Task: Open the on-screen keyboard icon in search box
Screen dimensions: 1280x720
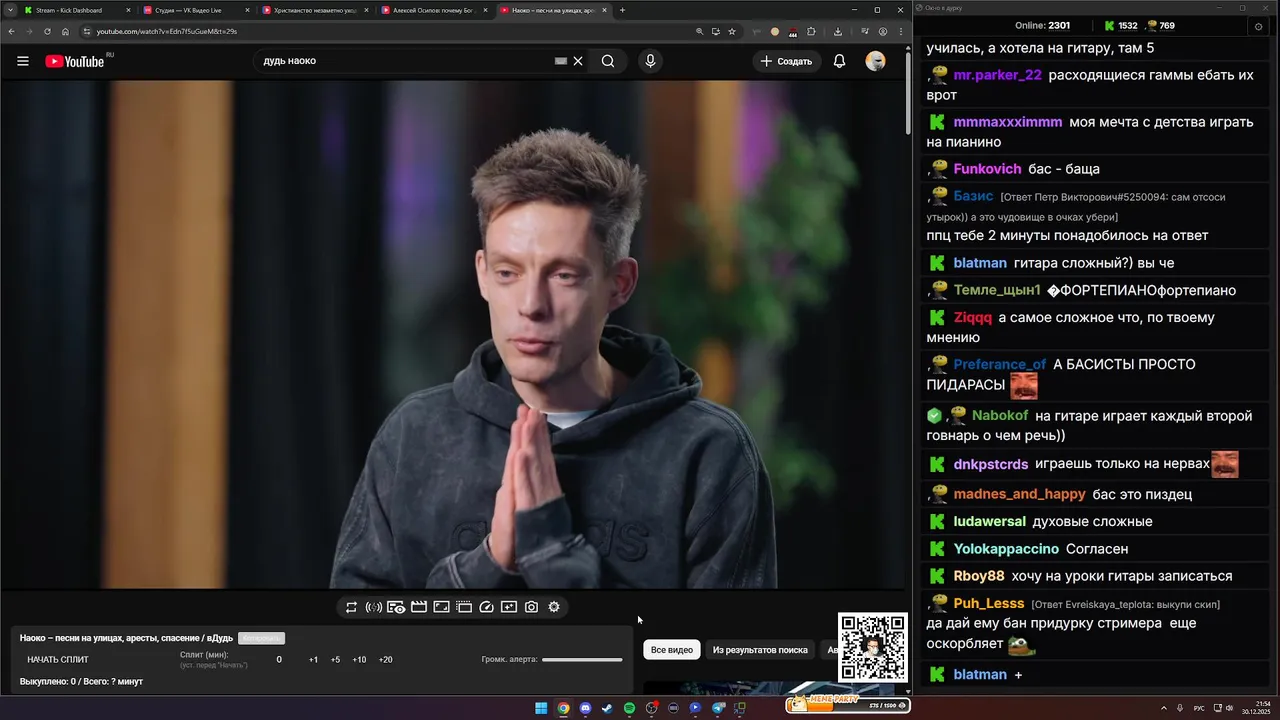Action: pyautogui.click(x=561, y=61)
